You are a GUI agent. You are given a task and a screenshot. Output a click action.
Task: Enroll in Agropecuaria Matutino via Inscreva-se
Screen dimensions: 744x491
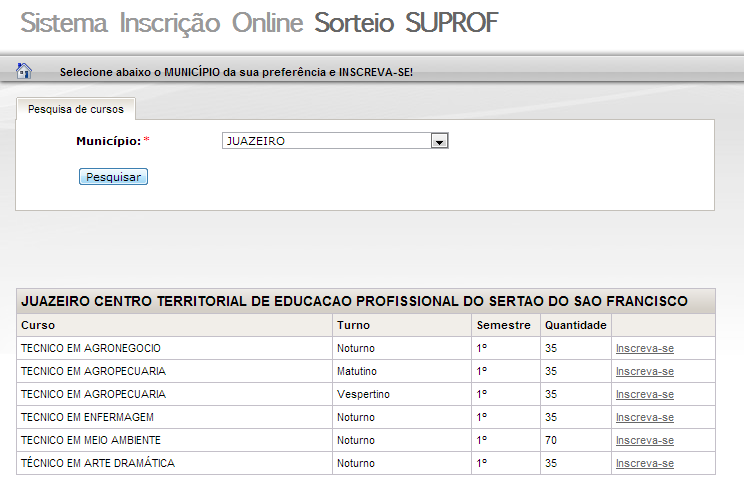(x=644, y=371)
